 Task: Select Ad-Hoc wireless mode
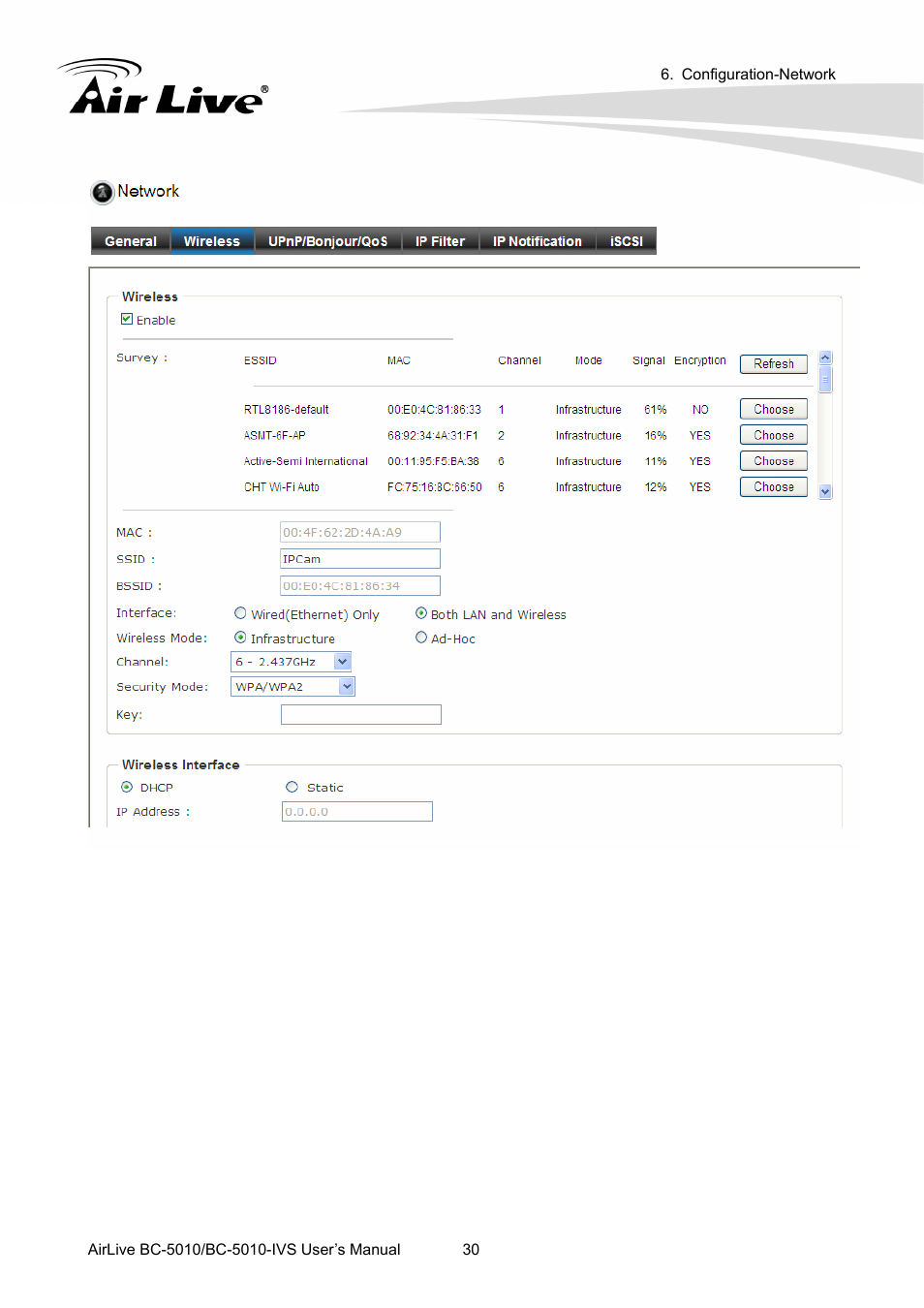click(421, 638)
